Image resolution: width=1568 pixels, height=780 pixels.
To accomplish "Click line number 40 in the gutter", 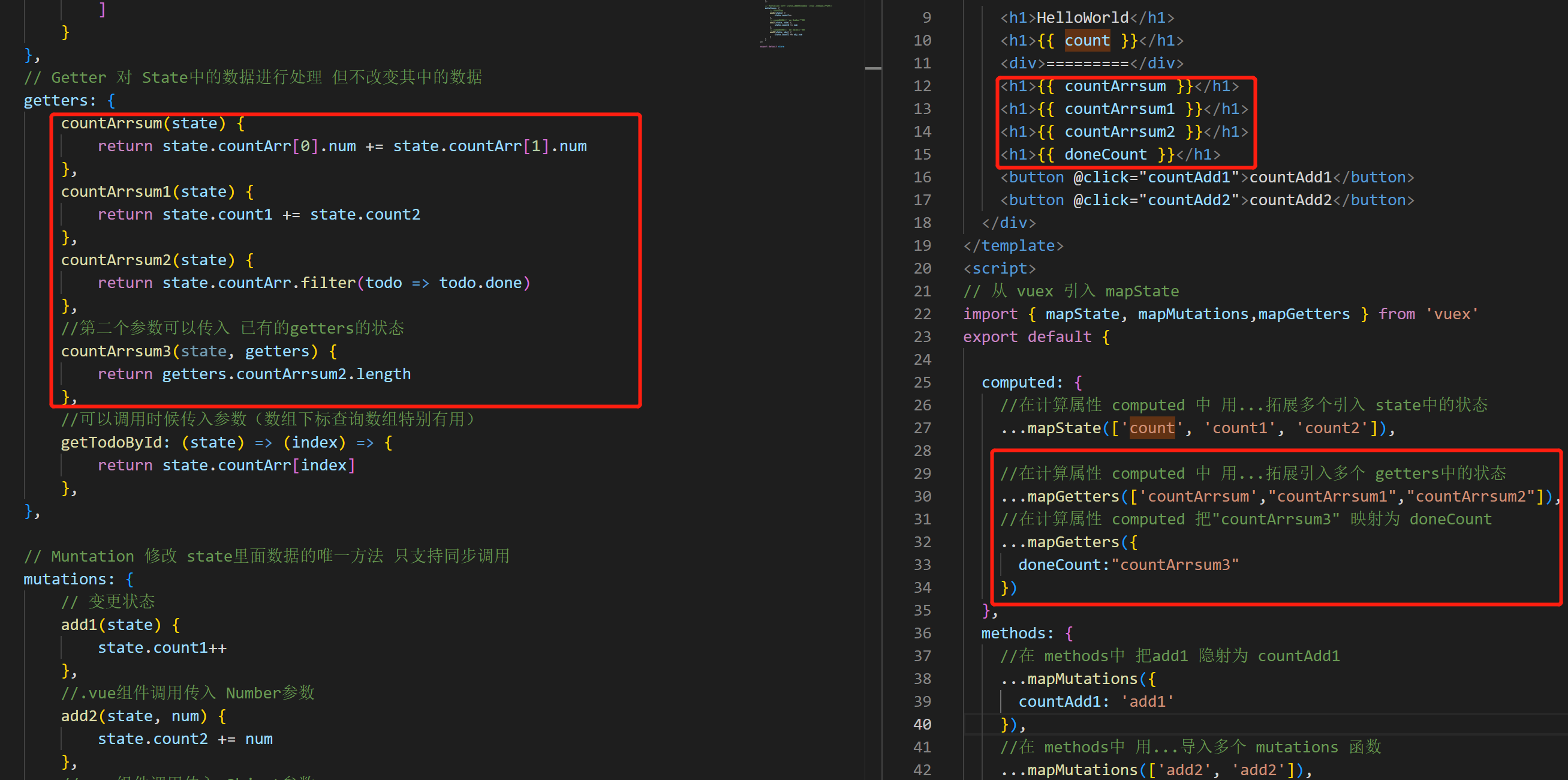I will click(x=922, y=724).
